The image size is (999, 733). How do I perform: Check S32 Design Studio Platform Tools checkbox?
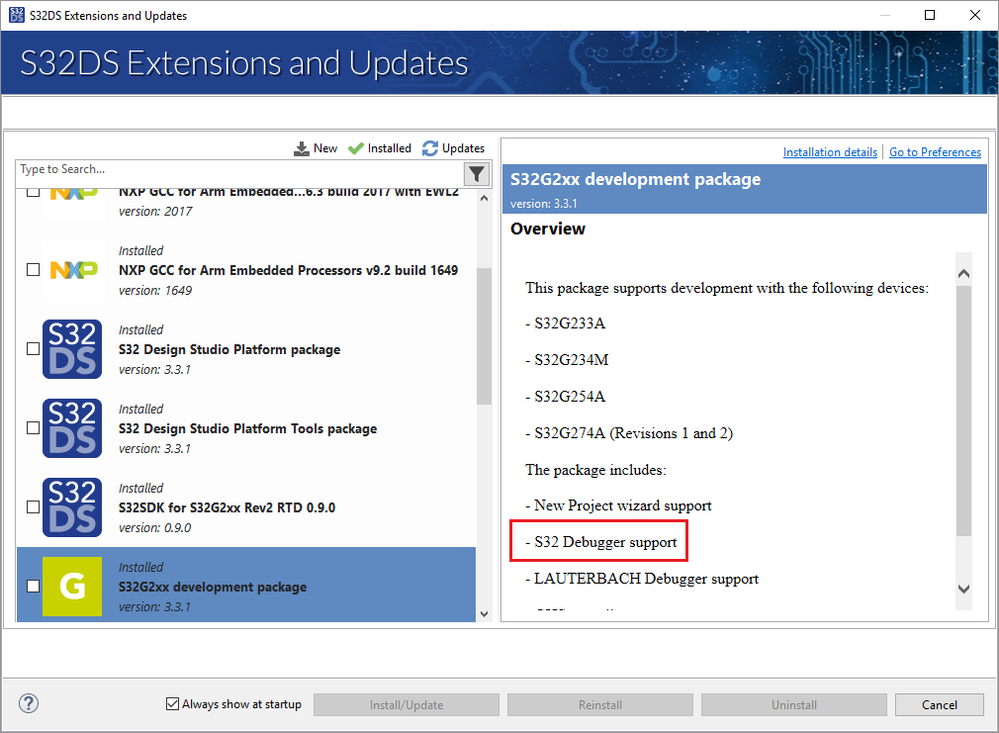33,428
